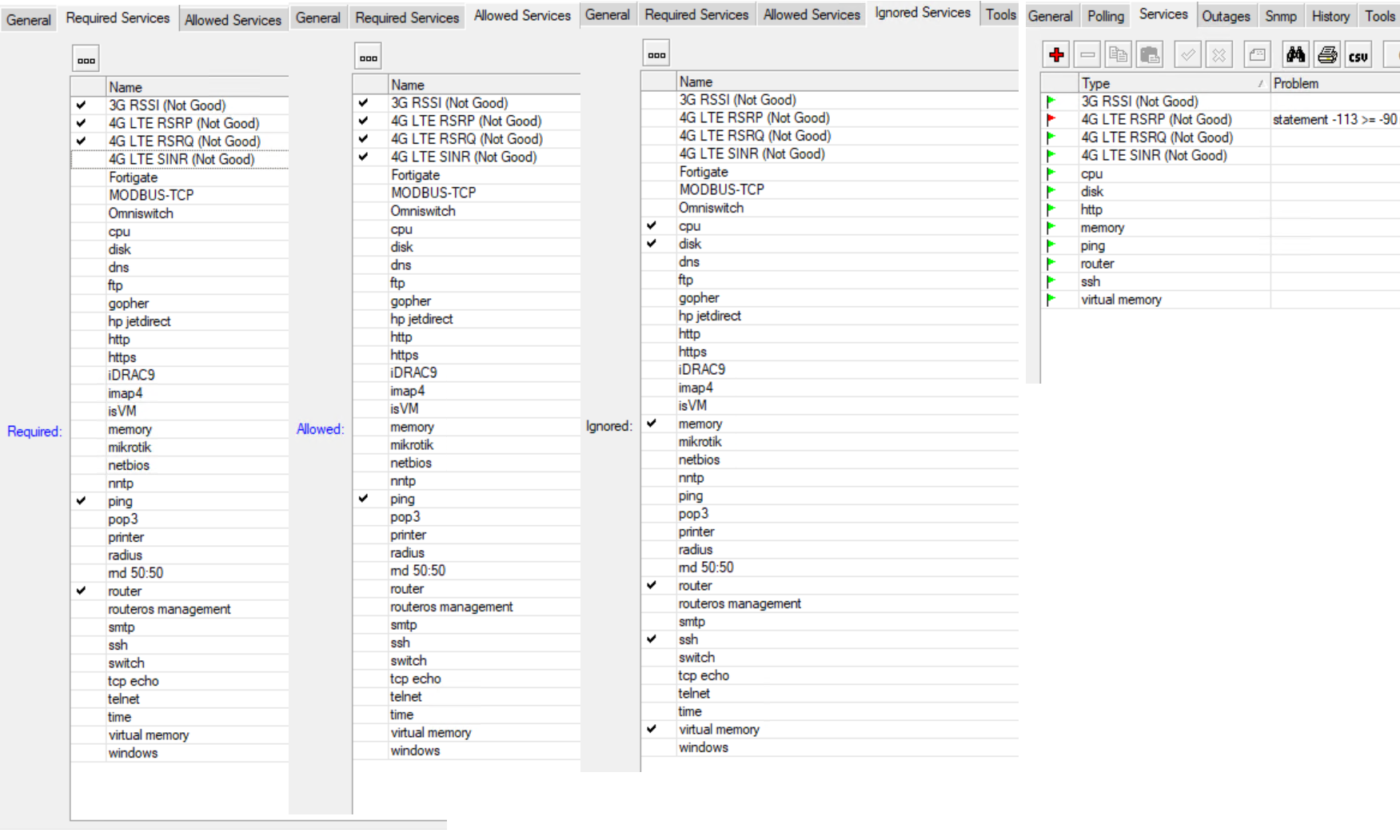Image resolution: width=1400 pixels, height=840 pixels.
Task: Click the grey checkmark enable icon
Action: [1187, 54]
